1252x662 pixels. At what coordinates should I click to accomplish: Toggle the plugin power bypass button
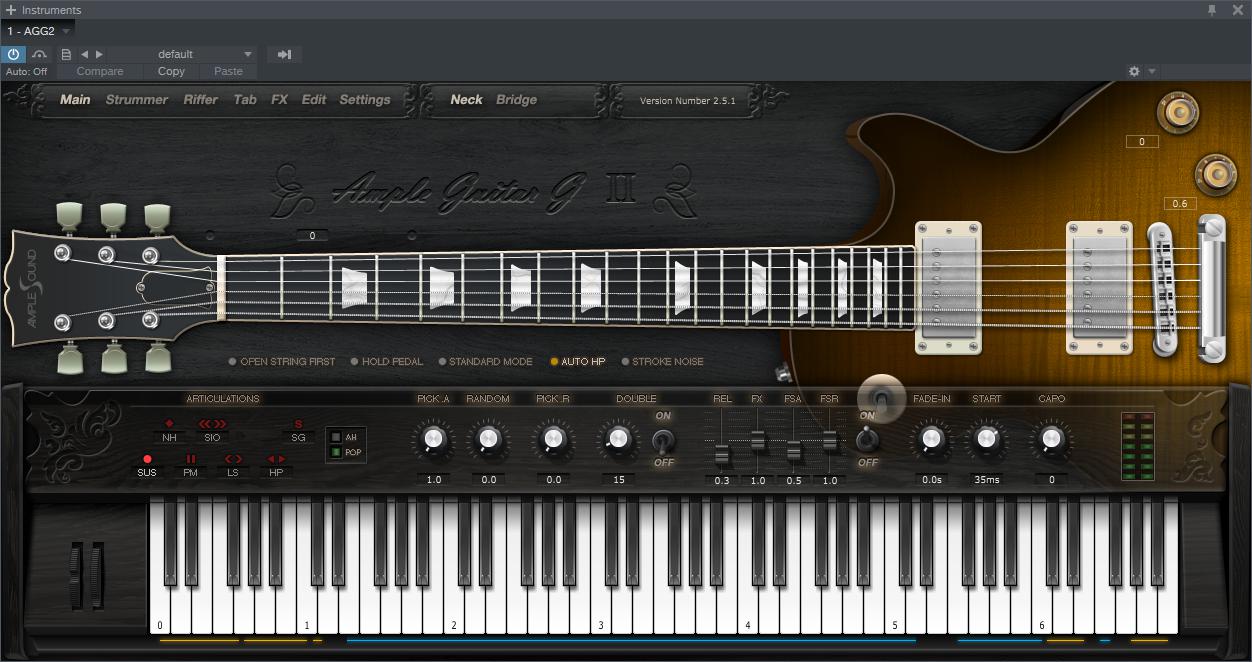(14, 54)
